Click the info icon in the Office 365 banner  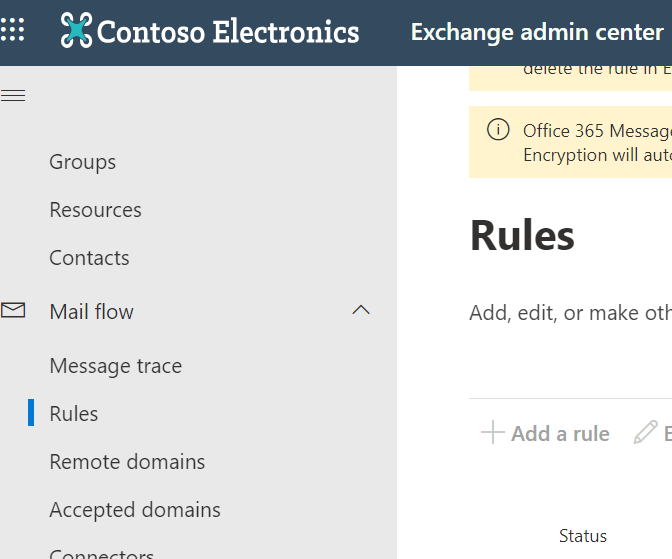pos(498,129)
